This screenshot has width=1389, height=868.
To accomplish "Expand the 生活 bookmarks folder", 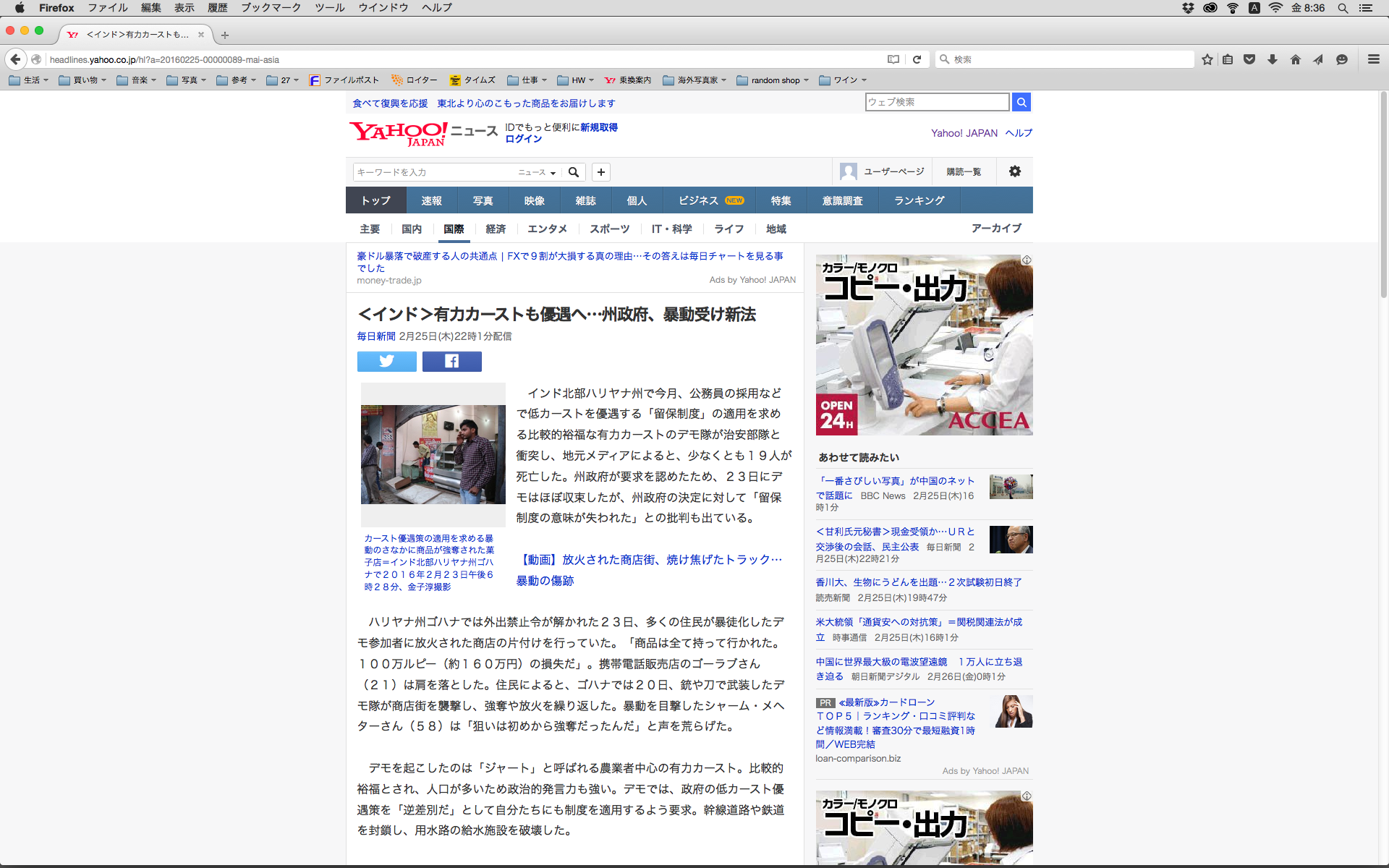I will tap(29, 80).
